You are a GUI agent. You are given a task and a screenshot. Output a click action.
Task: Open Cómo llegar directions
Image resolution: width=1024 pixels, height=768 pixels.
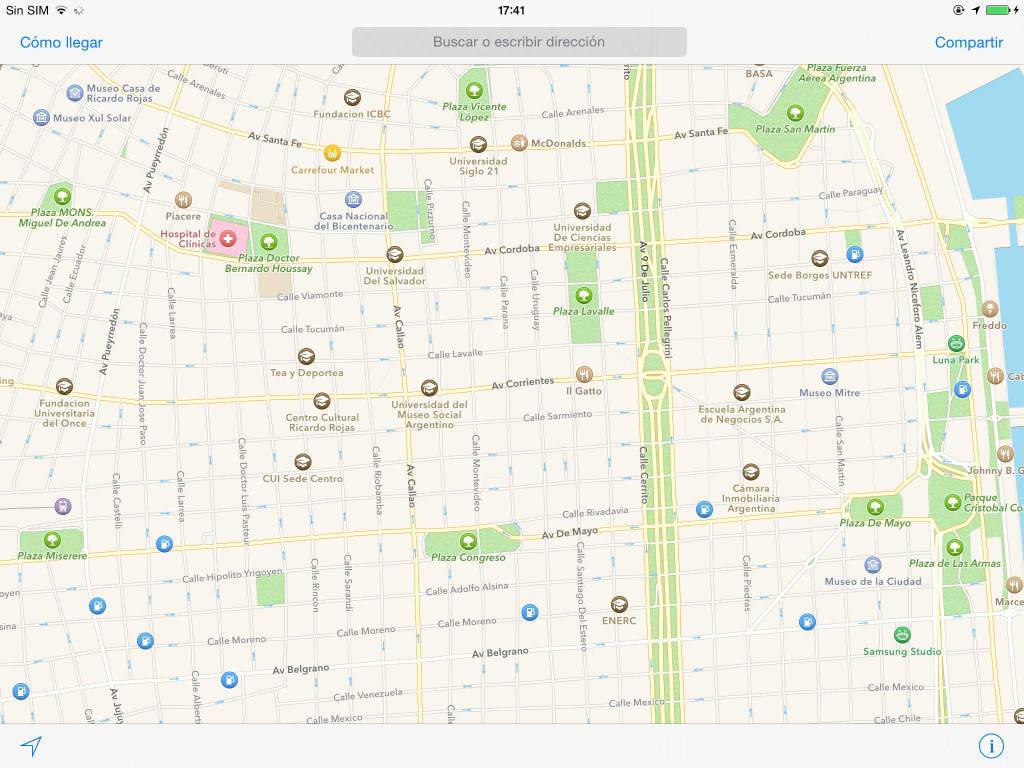click(x=61, y=42)
